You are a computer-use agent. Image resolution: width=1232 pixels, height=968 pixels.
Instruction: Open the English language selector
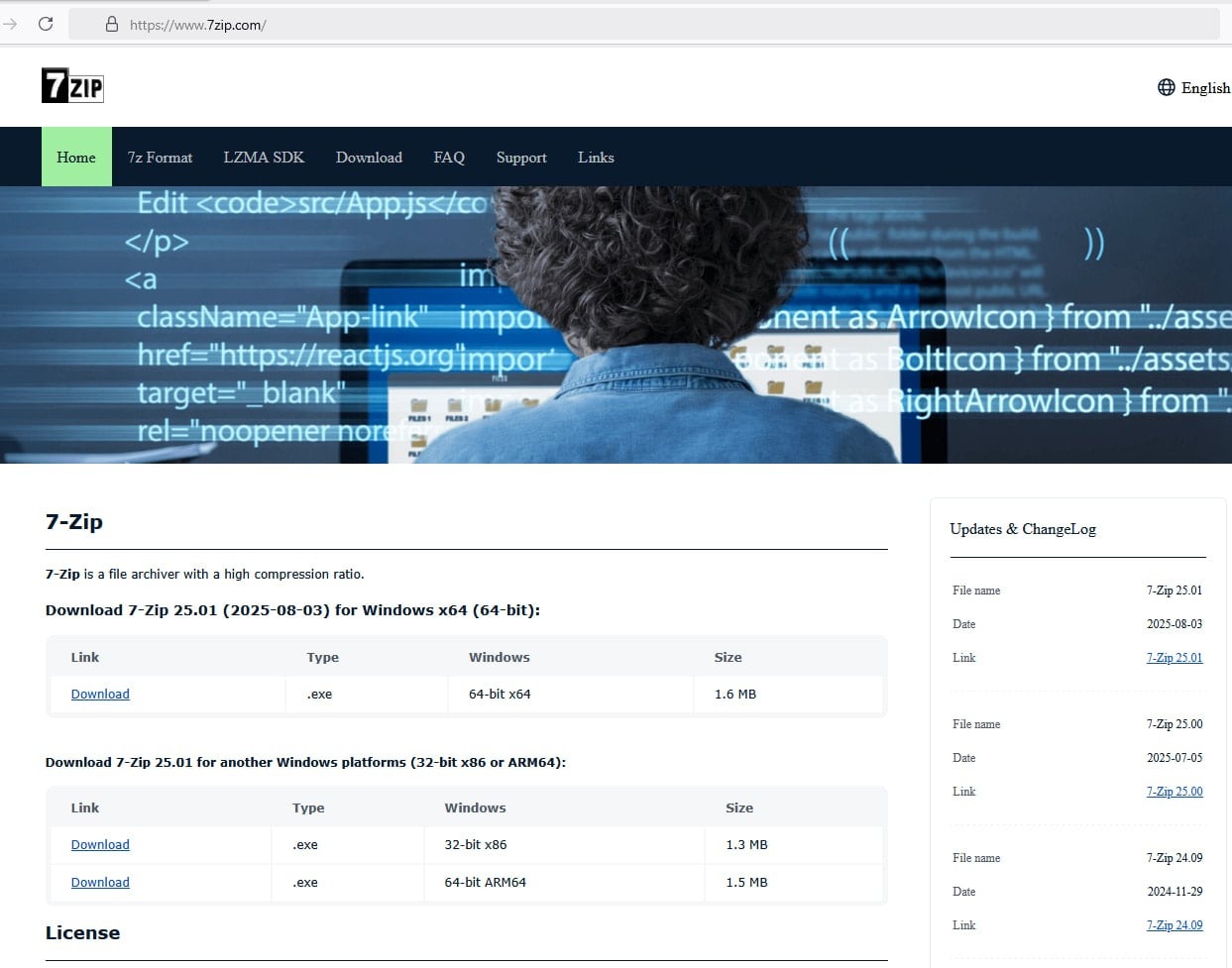1204,87
